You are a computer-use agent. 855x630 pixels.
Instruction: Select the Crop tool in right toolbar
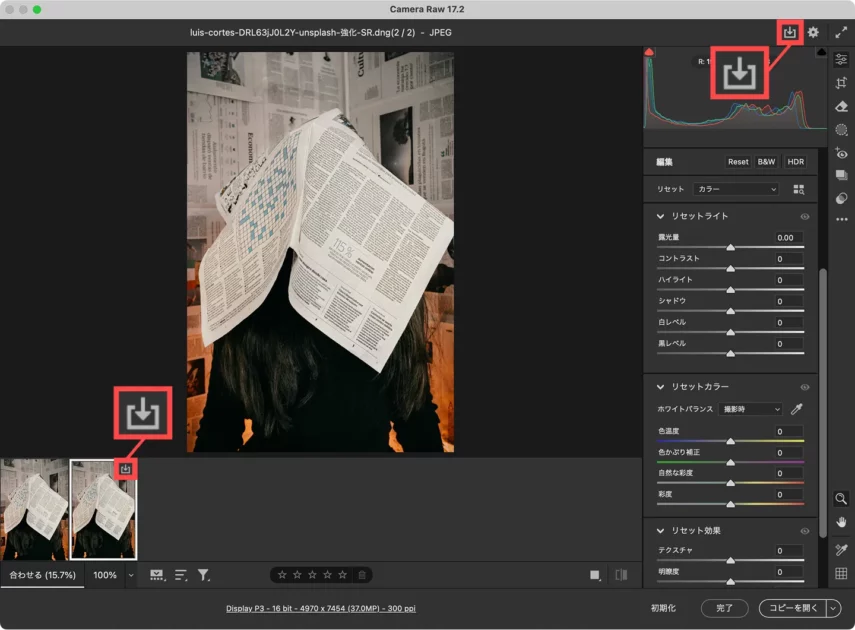(841, 83)
